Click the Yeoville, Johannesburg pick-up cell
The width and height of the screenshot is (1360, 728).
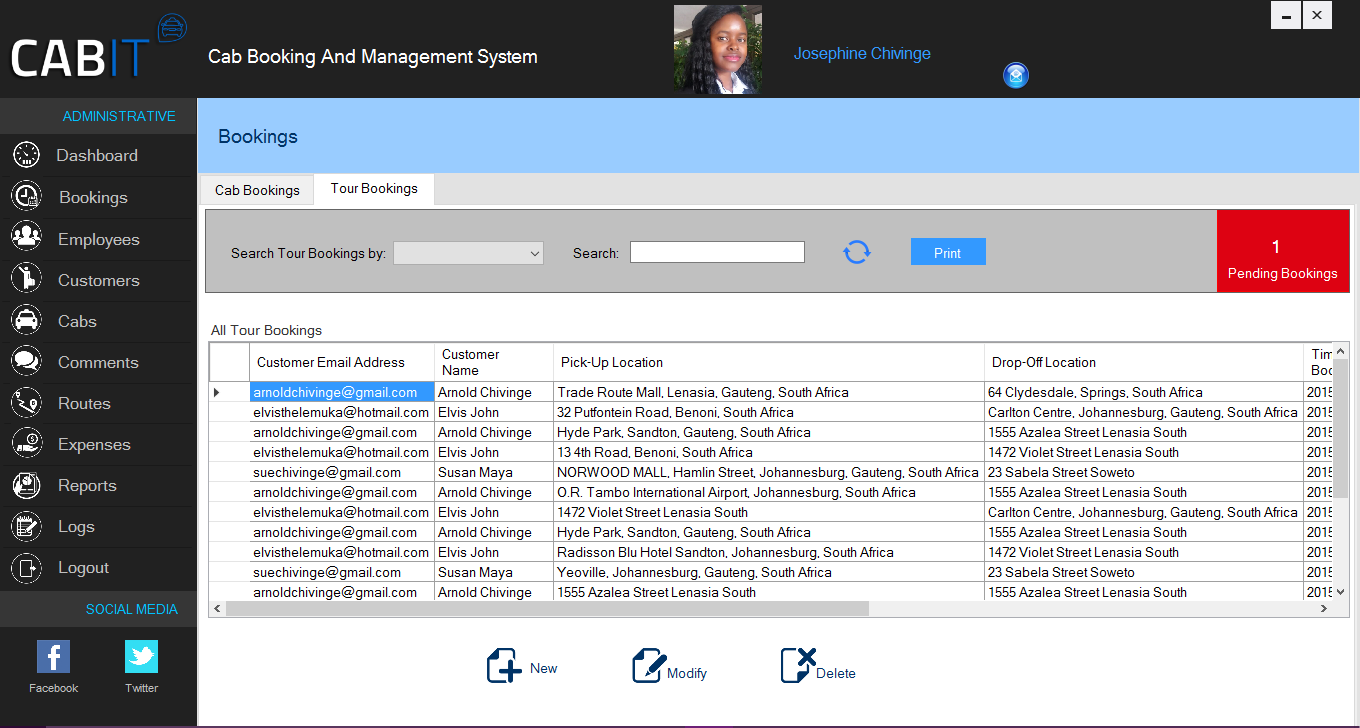(x=769, y=572)
